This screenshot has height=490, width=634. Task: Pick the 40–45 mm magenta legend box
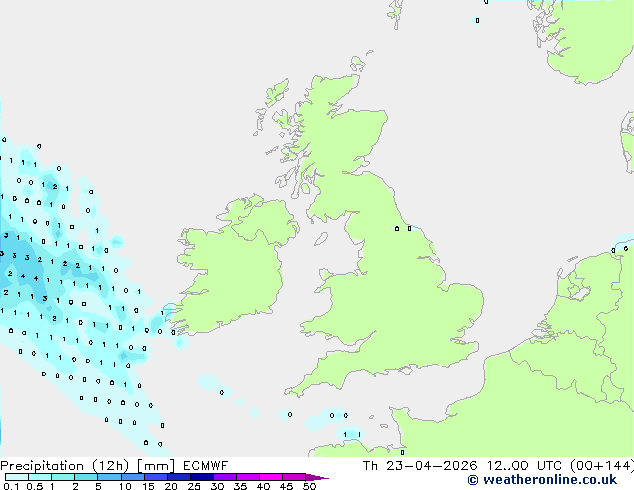(x=271, y=477)
